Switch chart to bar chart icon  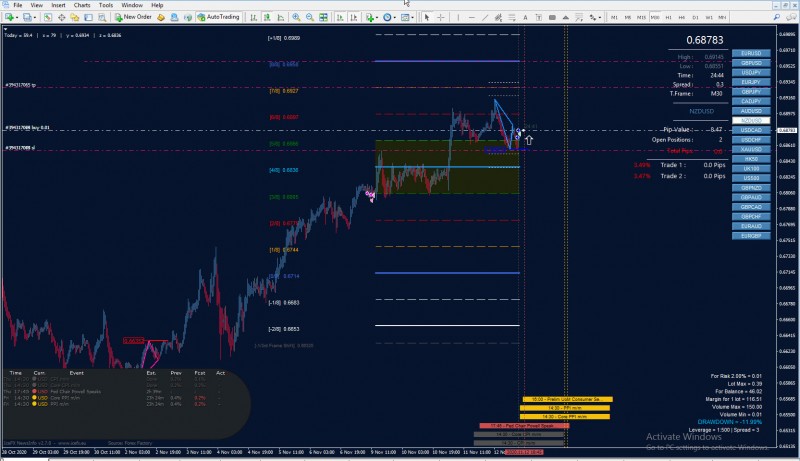tap(254, 17)
